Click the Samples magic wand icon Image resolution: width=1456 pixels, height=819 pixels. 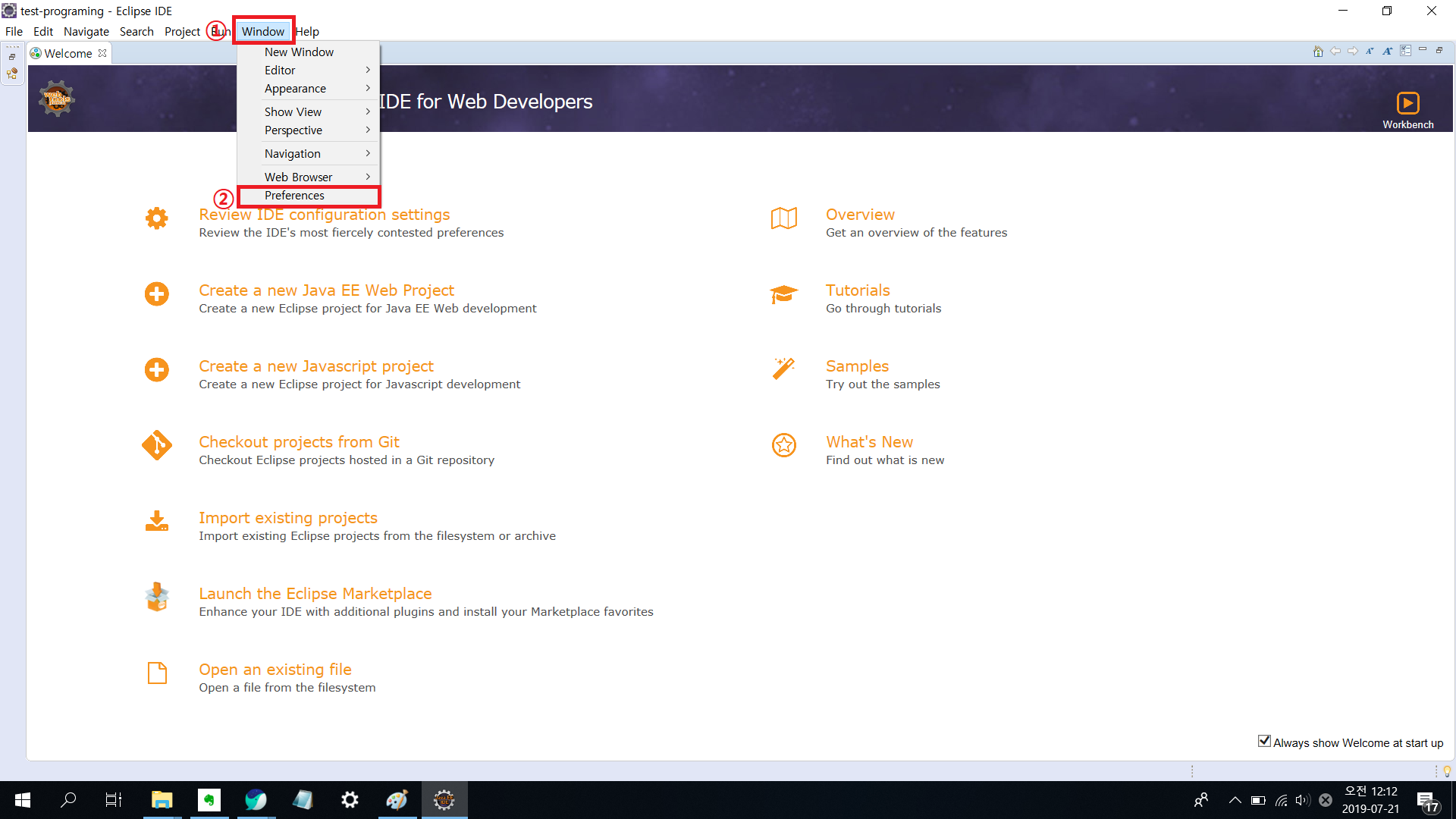[784, 369]
